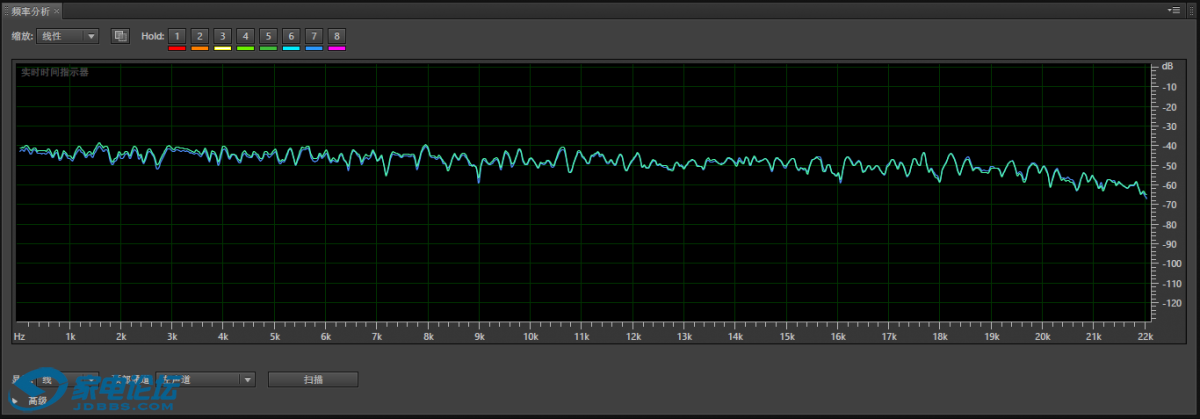Toggle Hold button 6
The height and width of the screenshot is (419, 1200).
click(x=291, y=36)
